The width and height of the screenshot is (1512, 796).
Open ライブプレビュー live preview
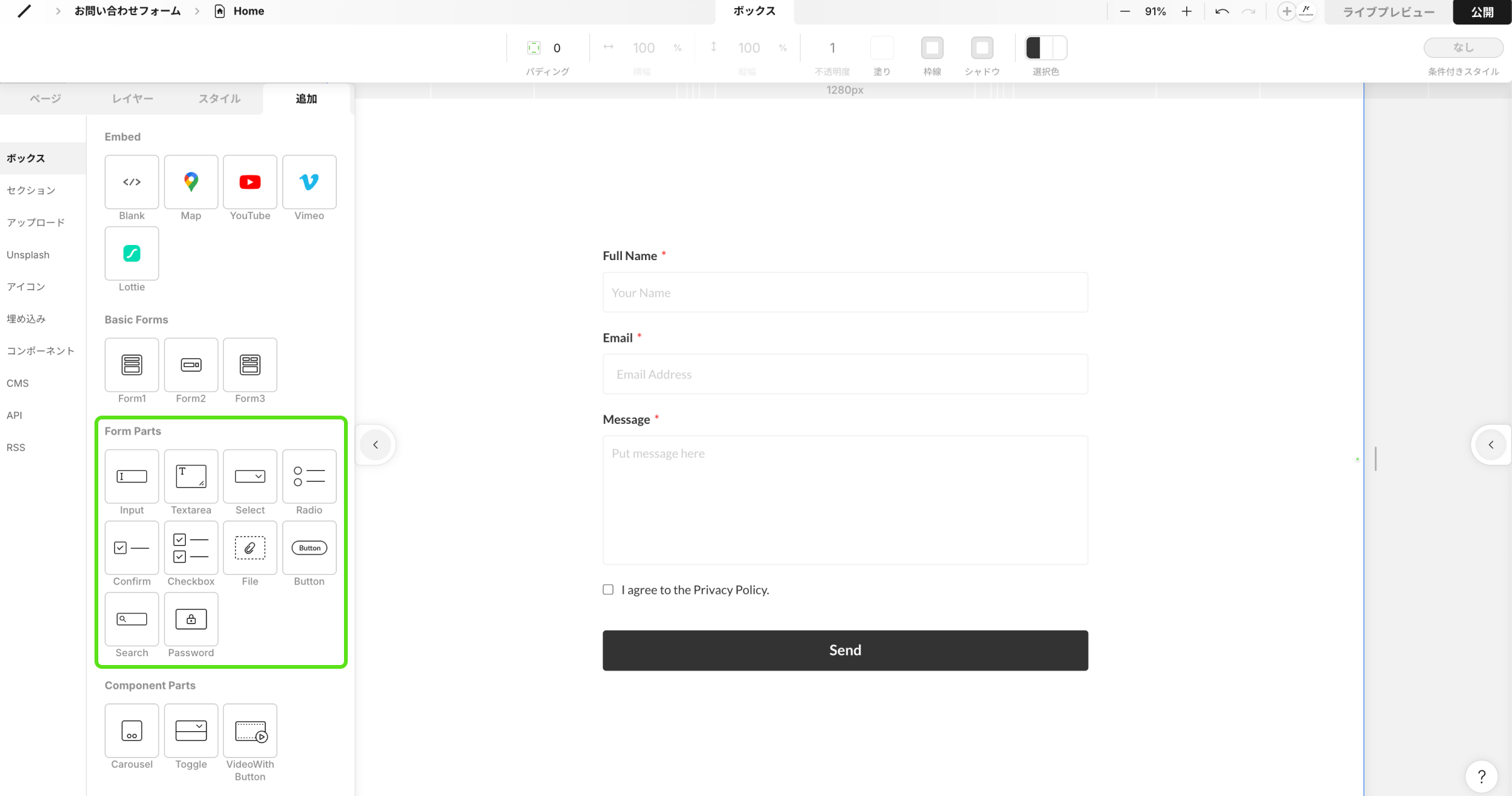pyautogui.click(x=1389, y=12)
